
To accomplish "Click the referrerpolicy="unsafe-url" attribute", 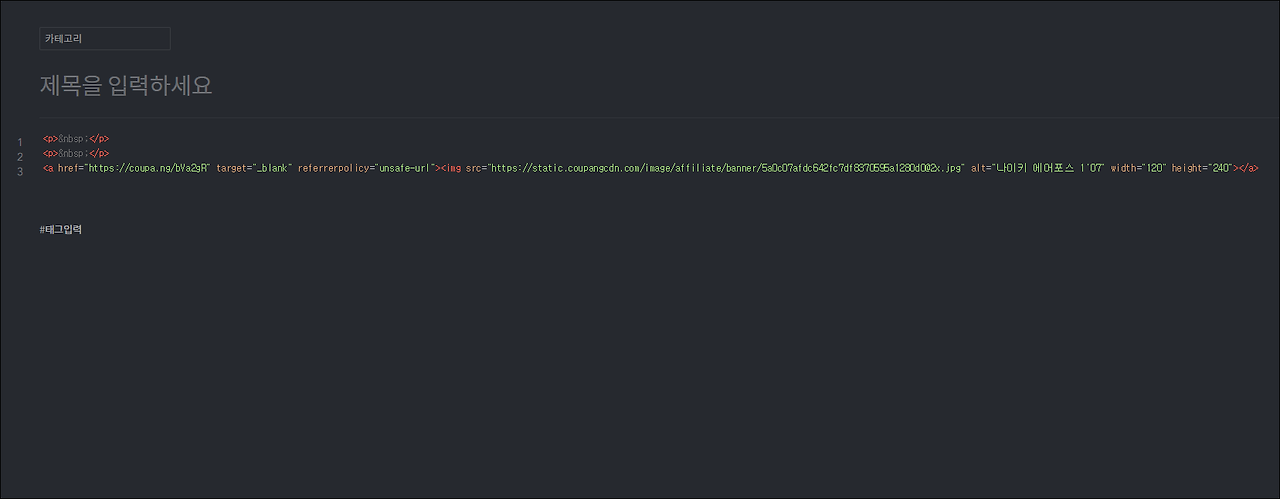I will coord(367,168).
